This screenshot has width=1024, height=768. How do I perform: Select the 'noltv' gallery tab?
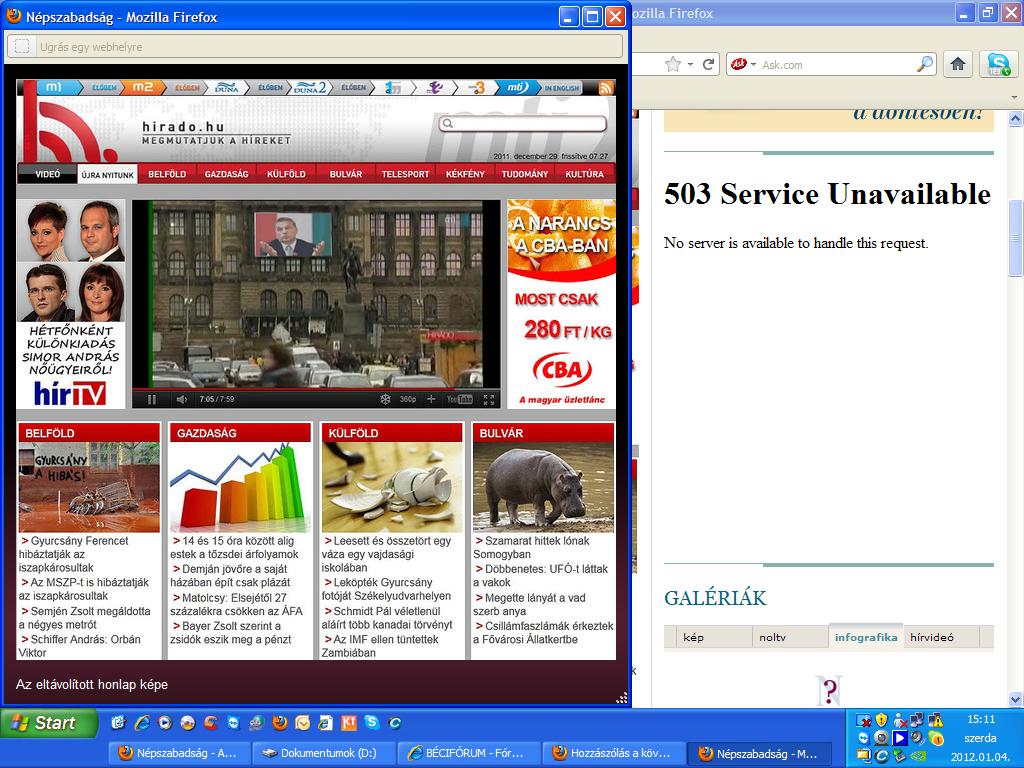(773, 637)
